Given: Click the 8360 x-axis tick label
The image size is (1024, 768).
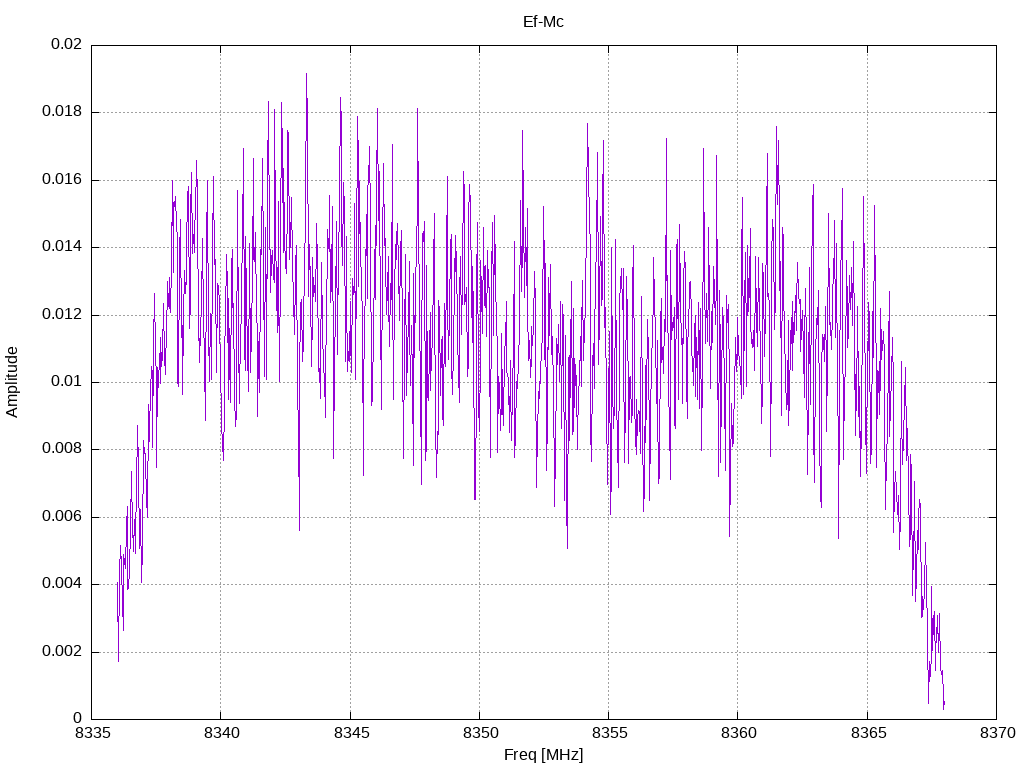Looking at the screenshot, I should click(x=739, y=733).
